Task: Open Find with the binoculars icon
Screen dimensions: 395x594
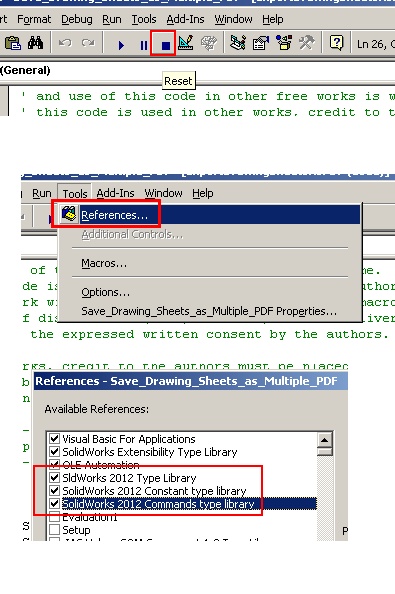Action: tap(35, 43)
